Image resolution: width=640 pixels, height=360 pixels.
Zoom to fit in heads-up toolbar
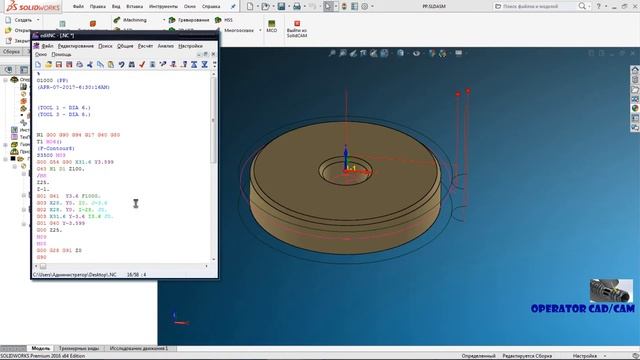coord(333,53)
